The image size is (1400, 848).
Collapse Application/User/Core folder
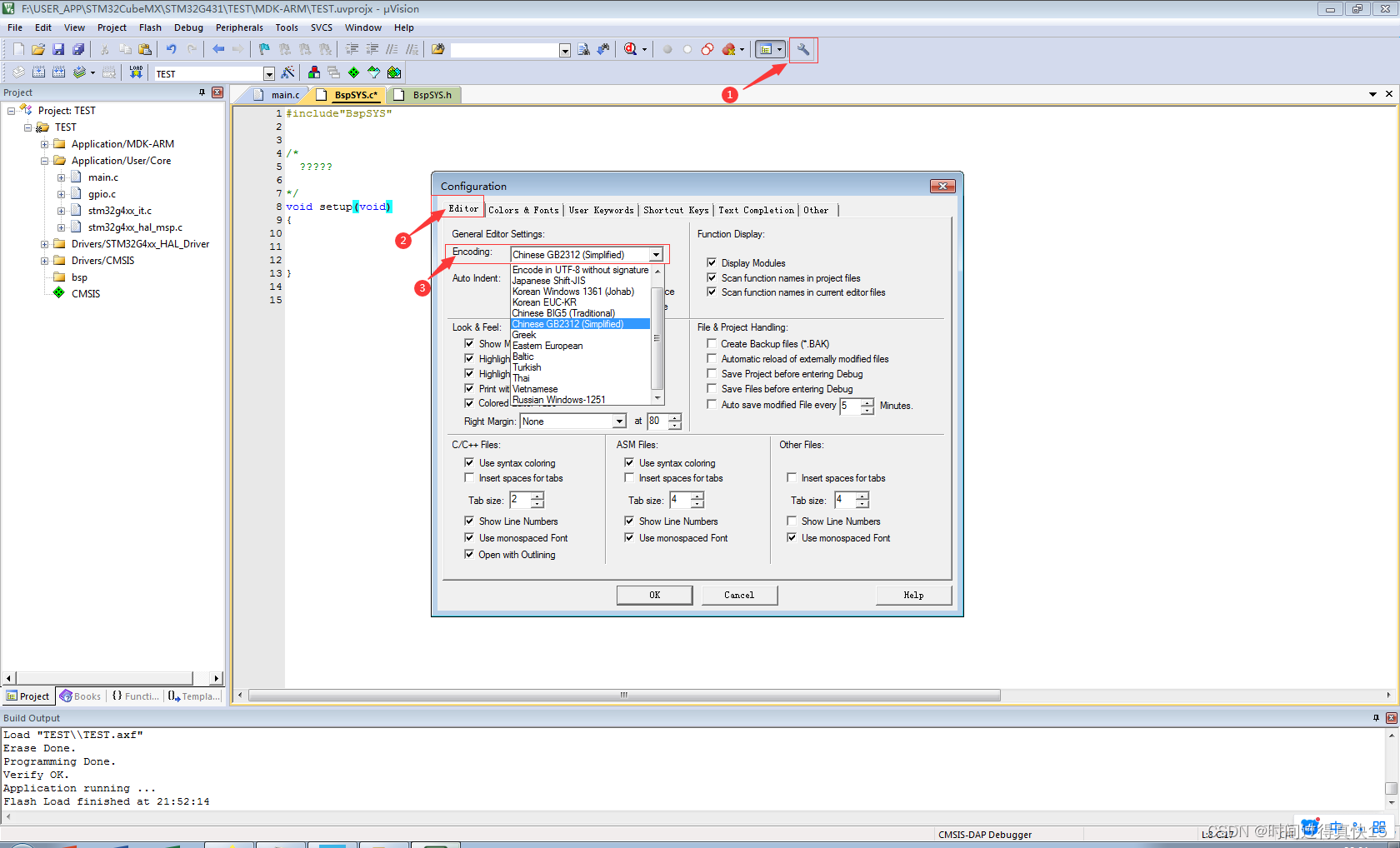[44, 161]
